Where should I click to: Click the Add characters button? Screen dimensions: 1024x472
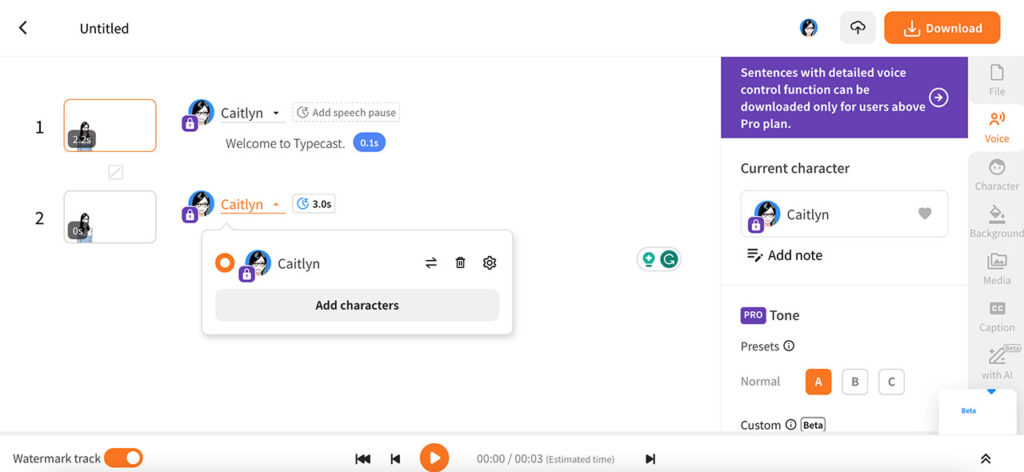357,305
